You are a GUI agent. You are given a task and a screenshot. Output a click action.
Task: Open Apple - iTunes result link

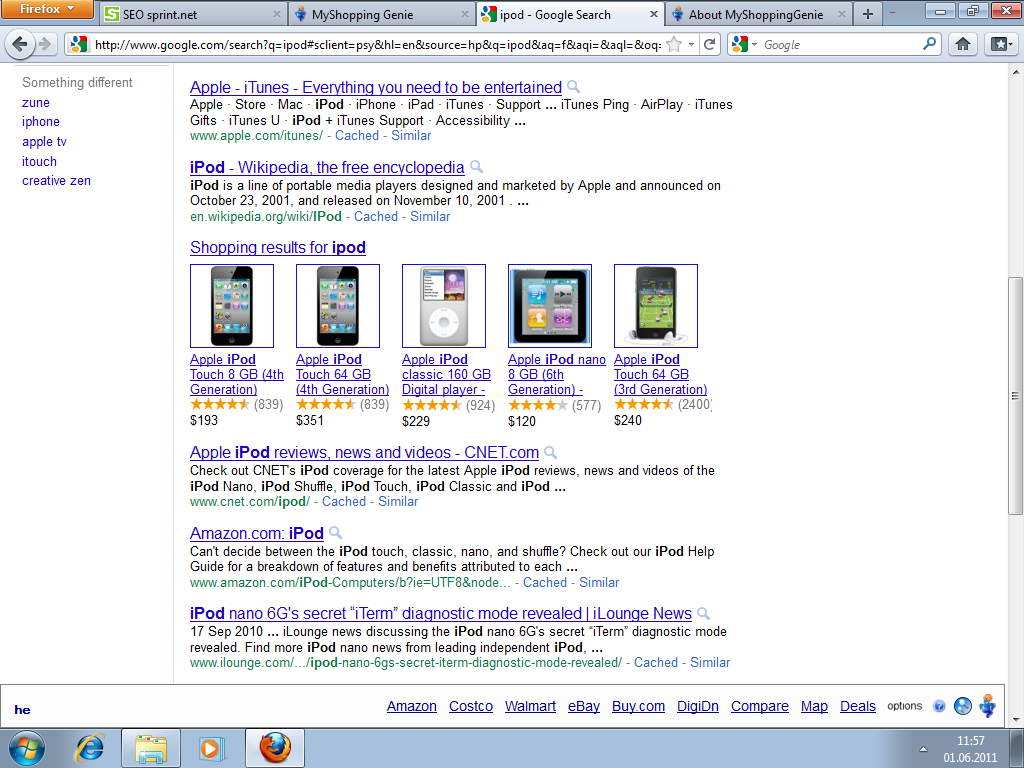376,88
